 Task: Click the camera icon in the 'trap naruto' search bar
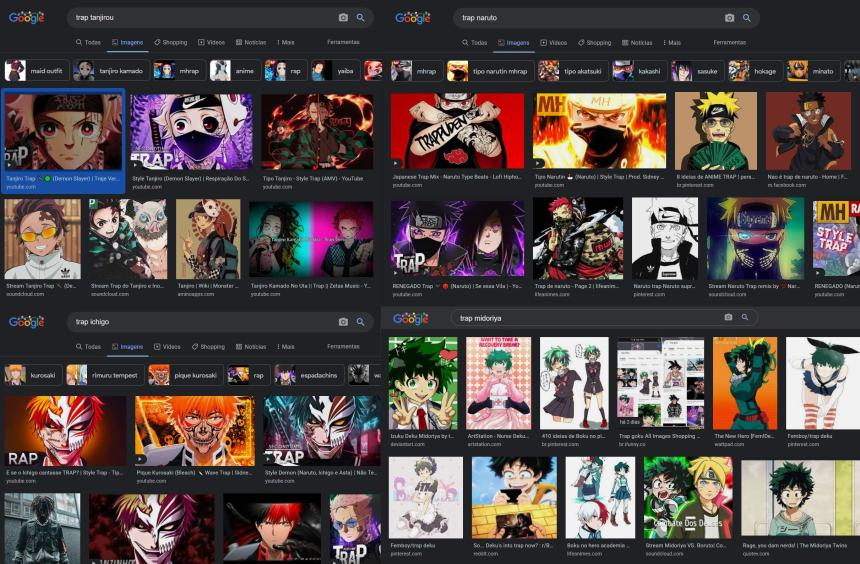coord(729,18)
